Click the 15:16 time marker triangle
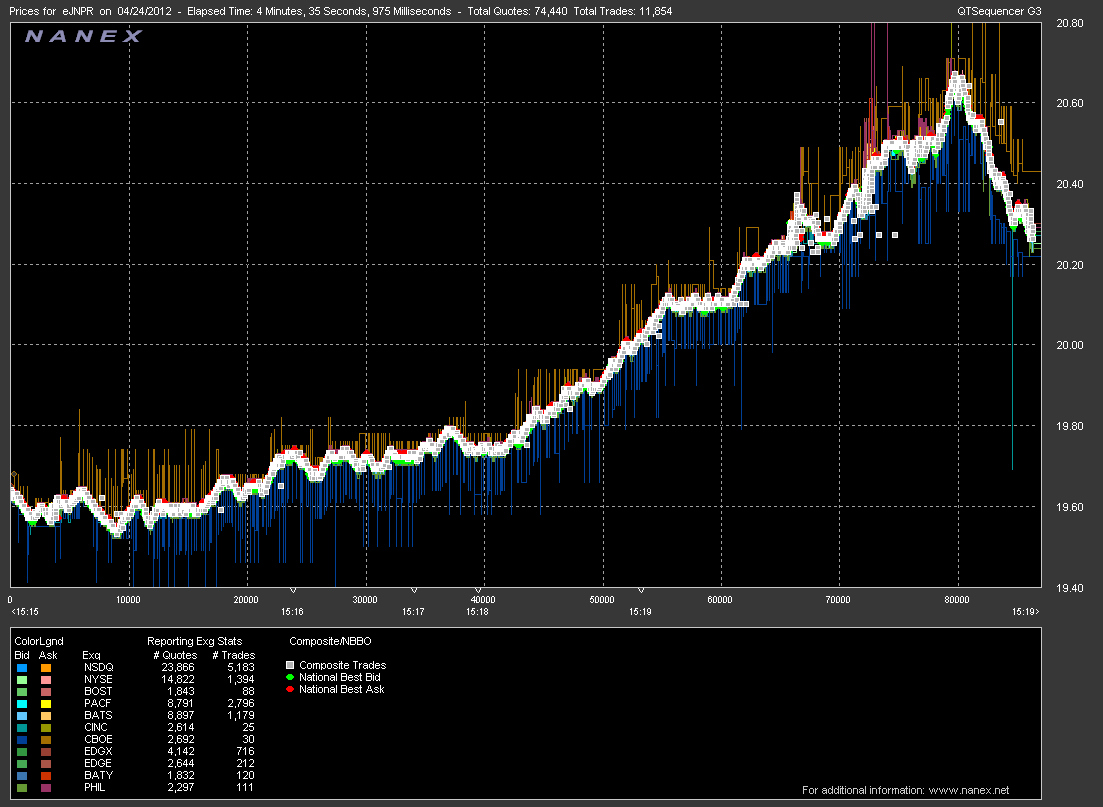This screenshot has height=807, width=1103. pos(292,591)
